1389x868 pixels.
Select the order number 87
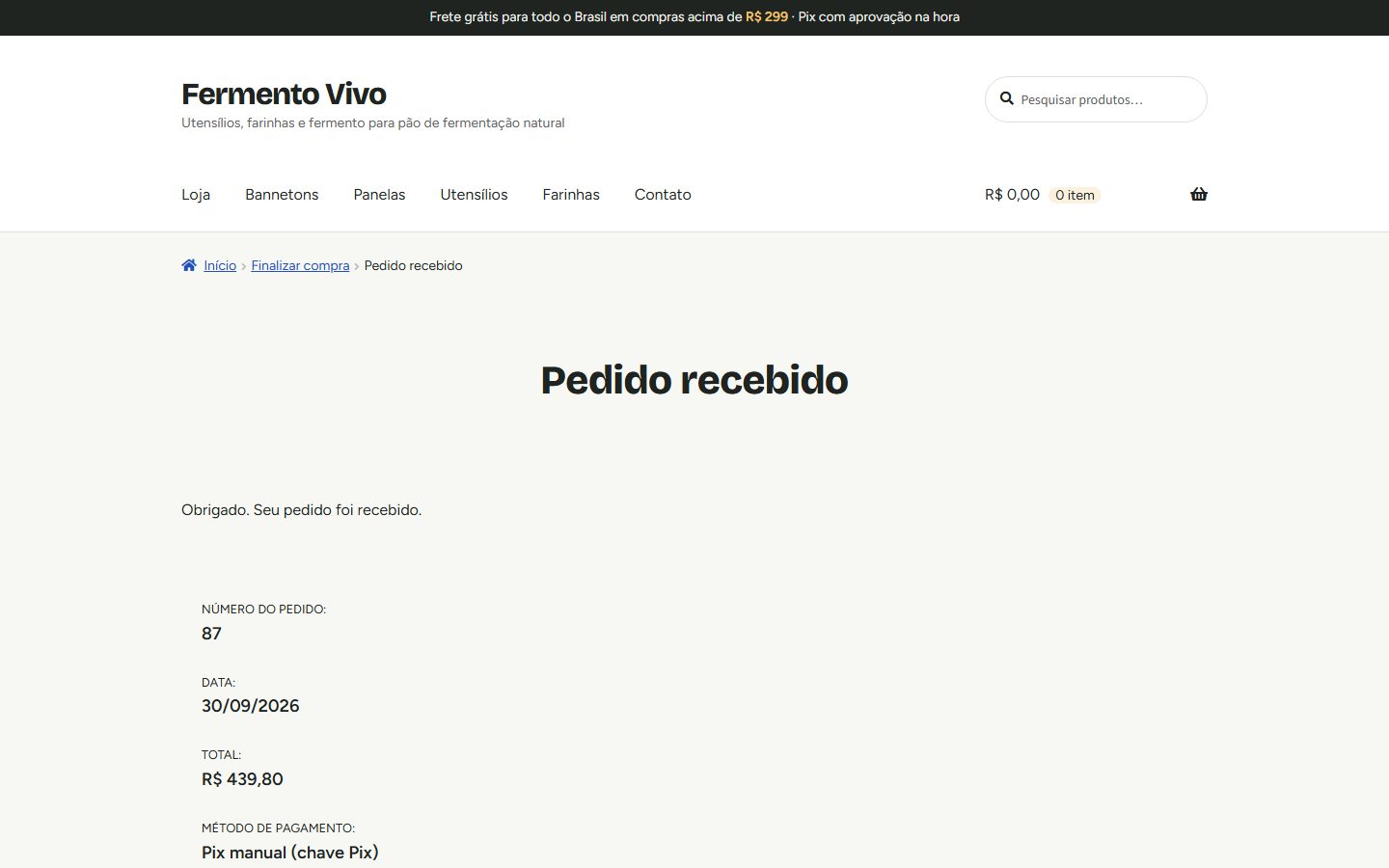[x=211, y=634]
